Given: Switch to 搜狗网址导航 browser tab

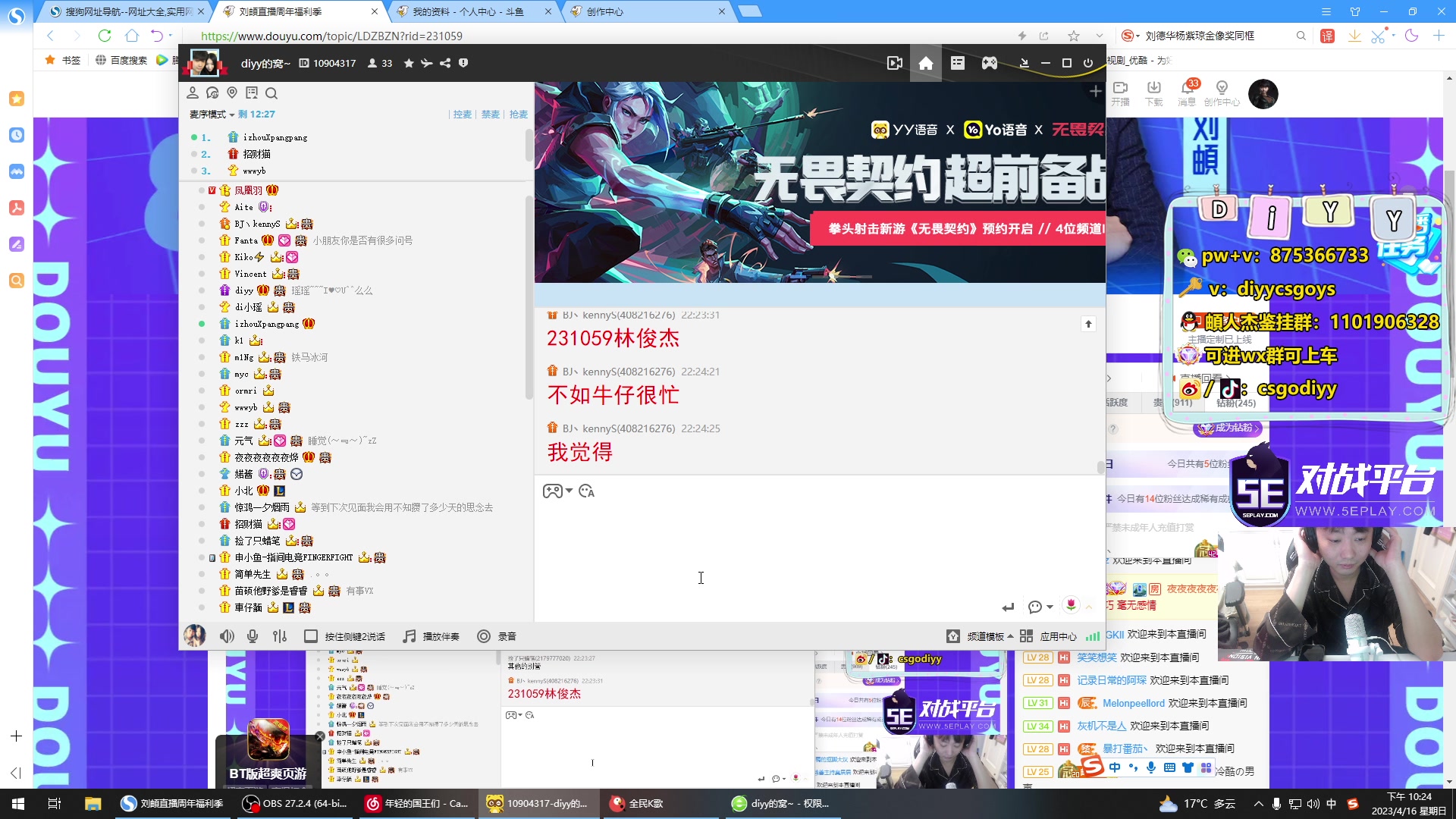Looking at the screenshot, I should [125, 11].
